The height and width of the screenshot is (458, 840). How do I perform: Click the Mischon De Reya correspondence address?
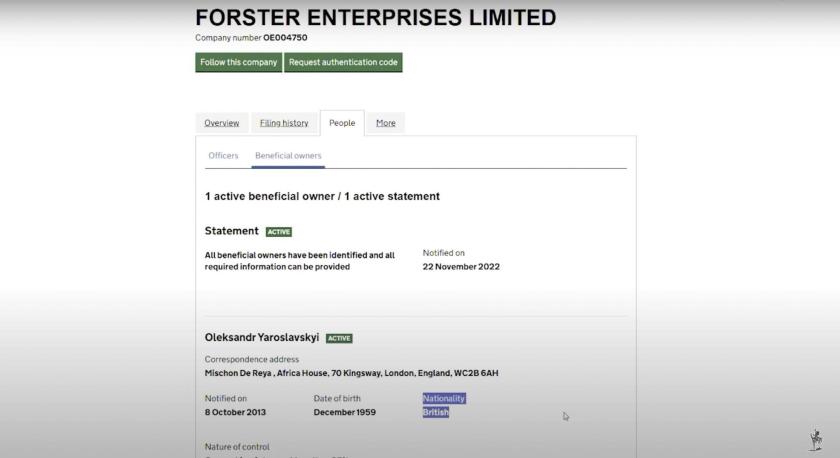(x=351, y=373)
